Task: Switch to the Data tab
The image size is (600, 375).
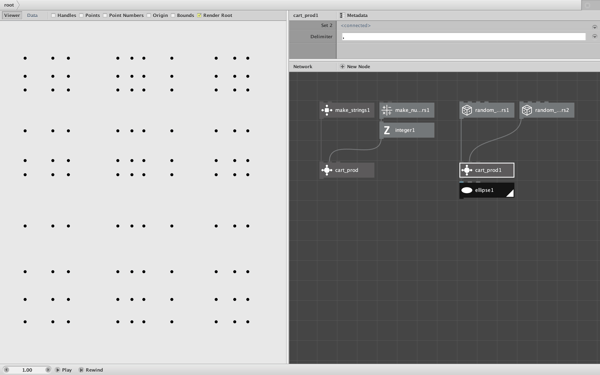Action: pyautogui.click(x=32, y=15)
